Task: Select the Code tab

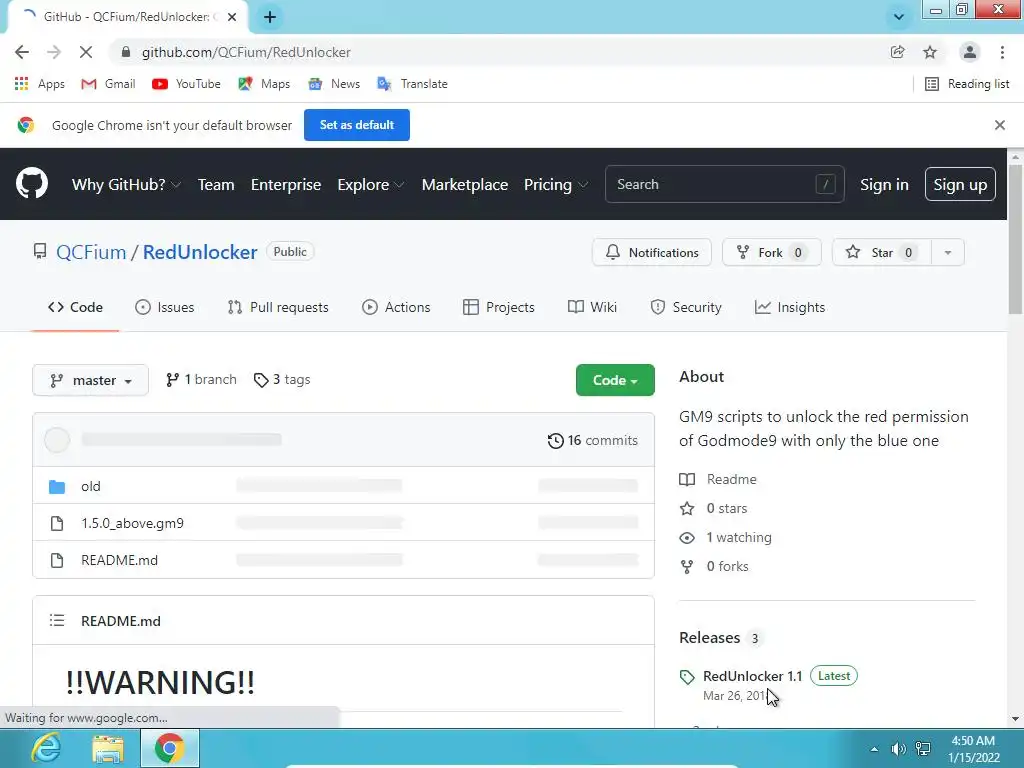Action: tap(75, 307)
